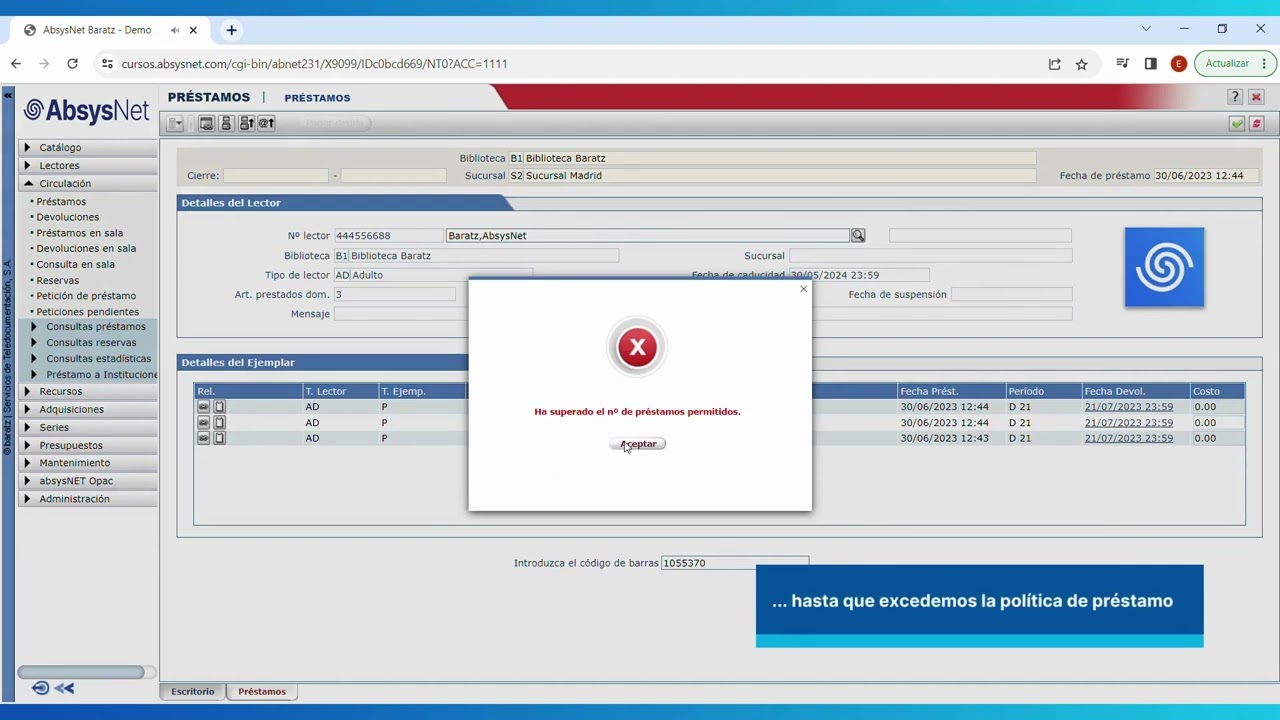
Task: Open the toolbar dropdown menu icon
Action: (175, 123)
